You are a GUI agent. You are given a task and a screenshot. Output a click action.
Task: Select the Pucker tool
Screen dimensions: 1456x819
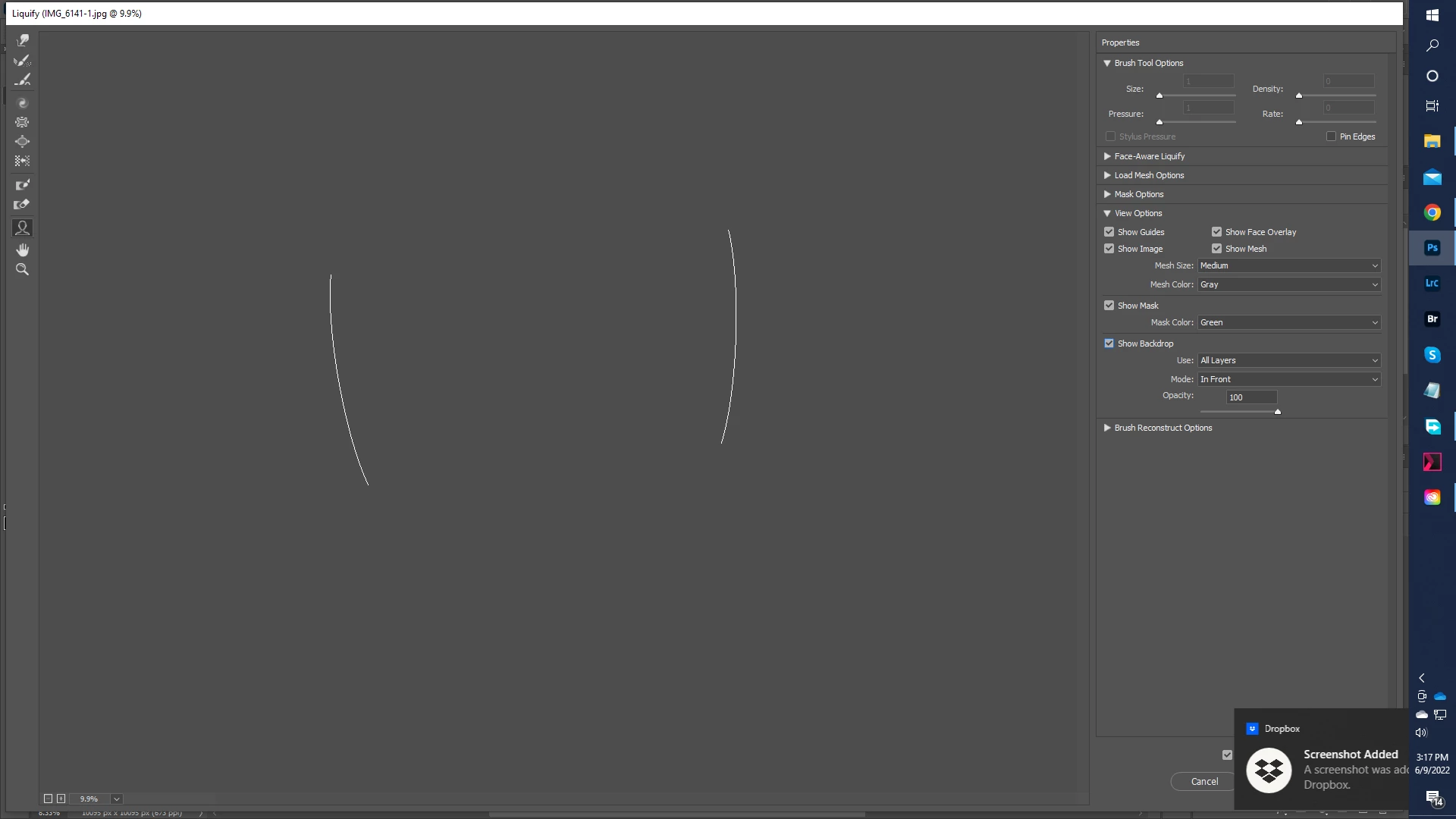tap(23, 122)
